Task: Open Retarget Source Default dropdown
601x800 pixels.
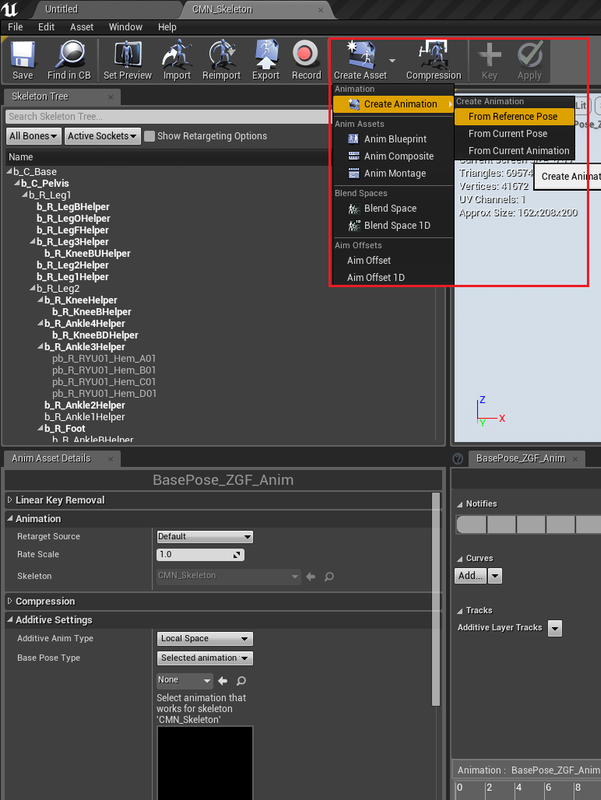Action: 205,537
